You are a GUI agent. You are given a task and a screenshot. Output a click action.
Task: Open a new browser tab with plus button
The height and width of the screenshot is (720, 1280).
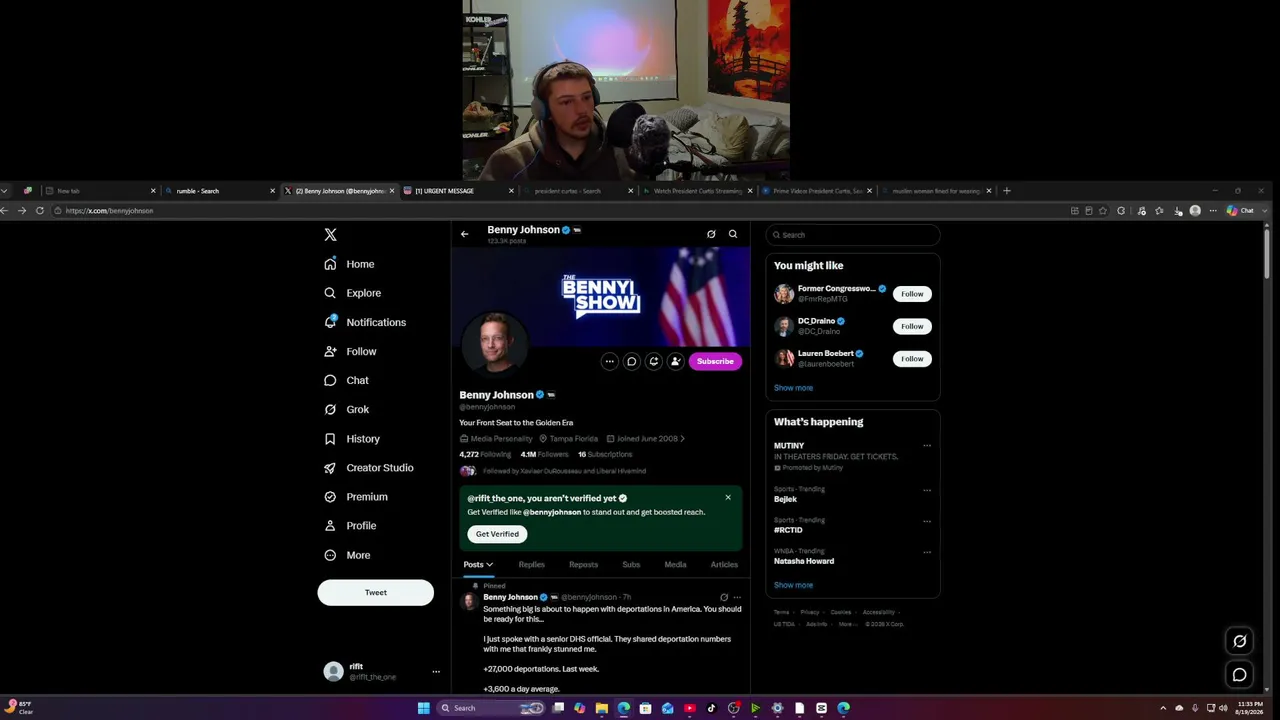(1007, 191)
